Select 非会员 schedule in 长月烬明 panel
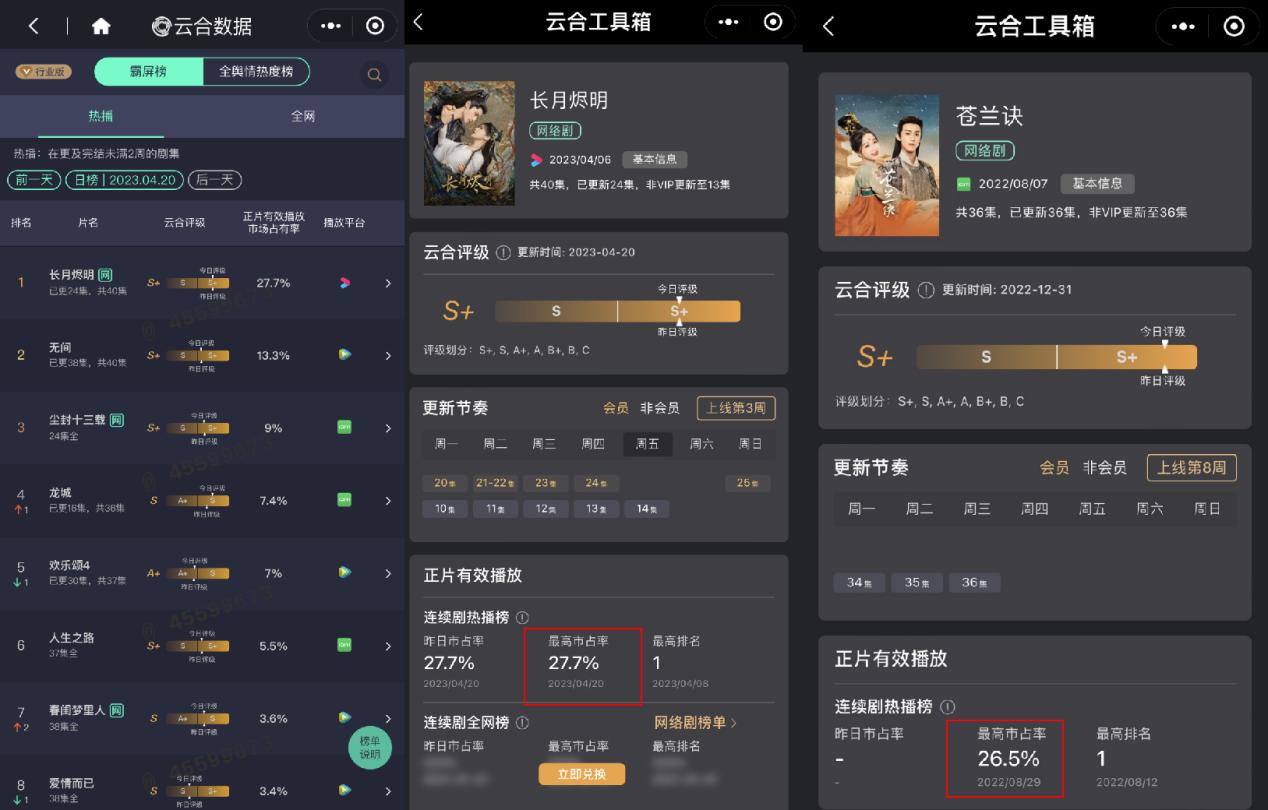 660,408
